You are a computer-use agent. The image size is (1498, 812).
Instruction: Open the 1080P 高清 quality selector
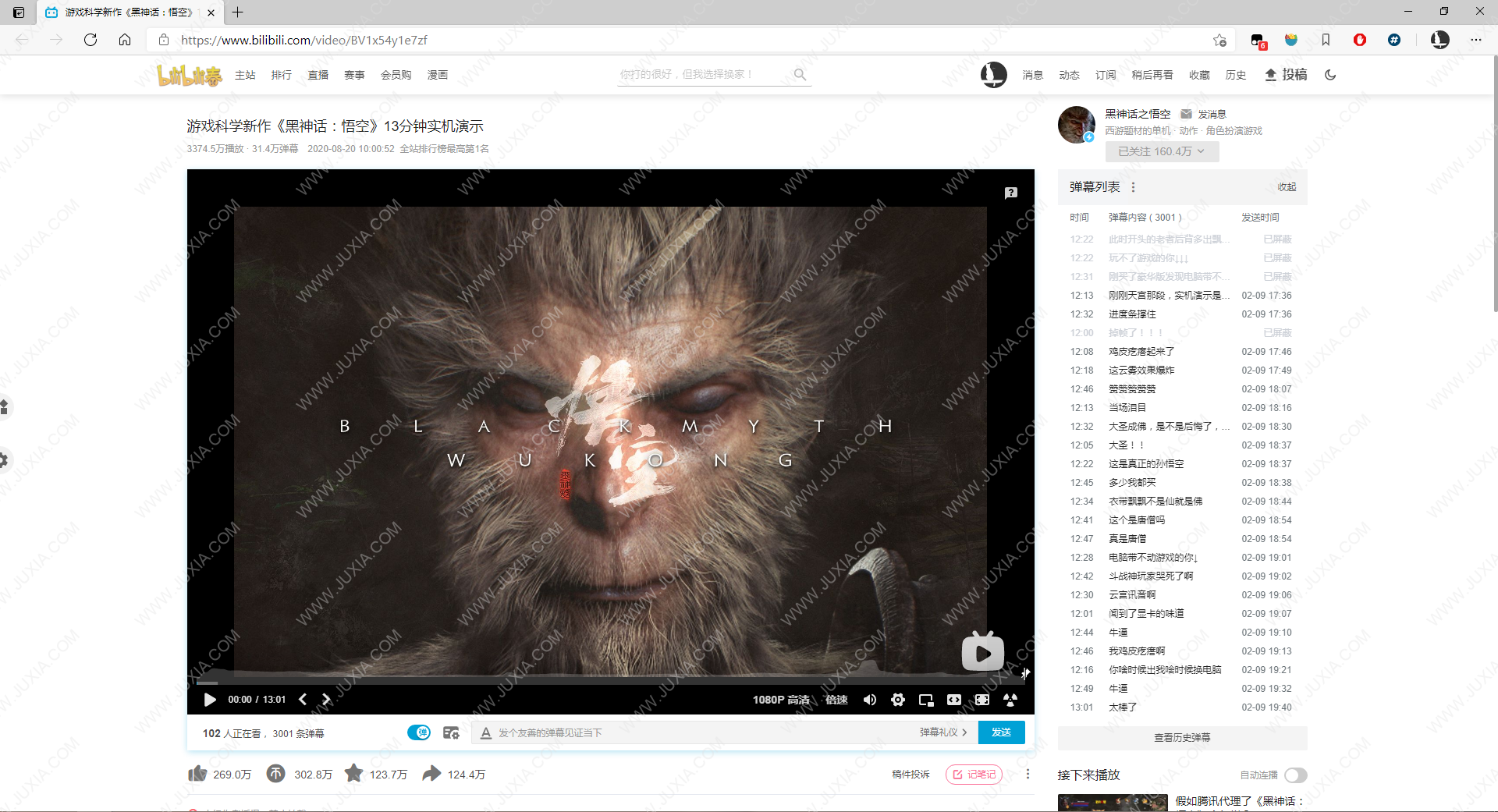[x=781, y=700]
